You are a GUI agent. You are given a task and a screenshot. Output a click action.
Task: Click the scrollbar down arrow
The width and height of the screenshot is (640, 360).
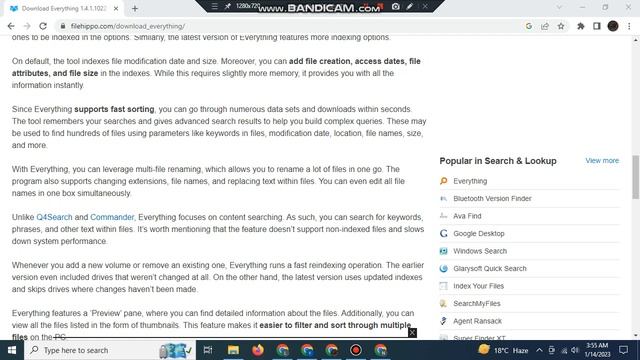click(x=636, y=336)
